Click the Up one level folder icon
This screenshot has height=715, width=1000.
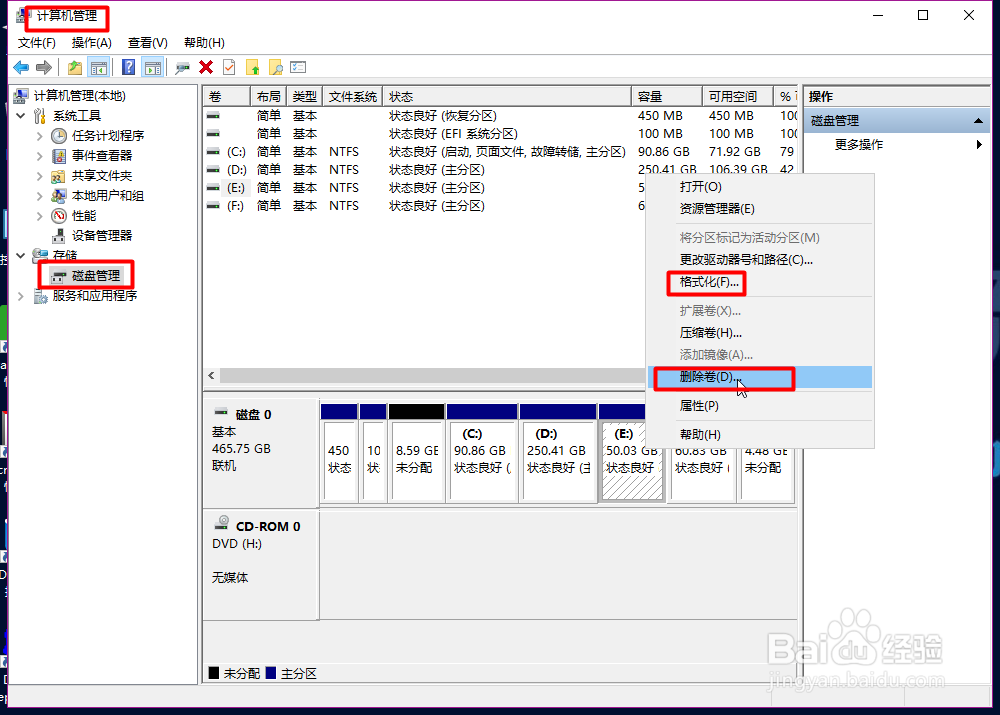point(75,67)
